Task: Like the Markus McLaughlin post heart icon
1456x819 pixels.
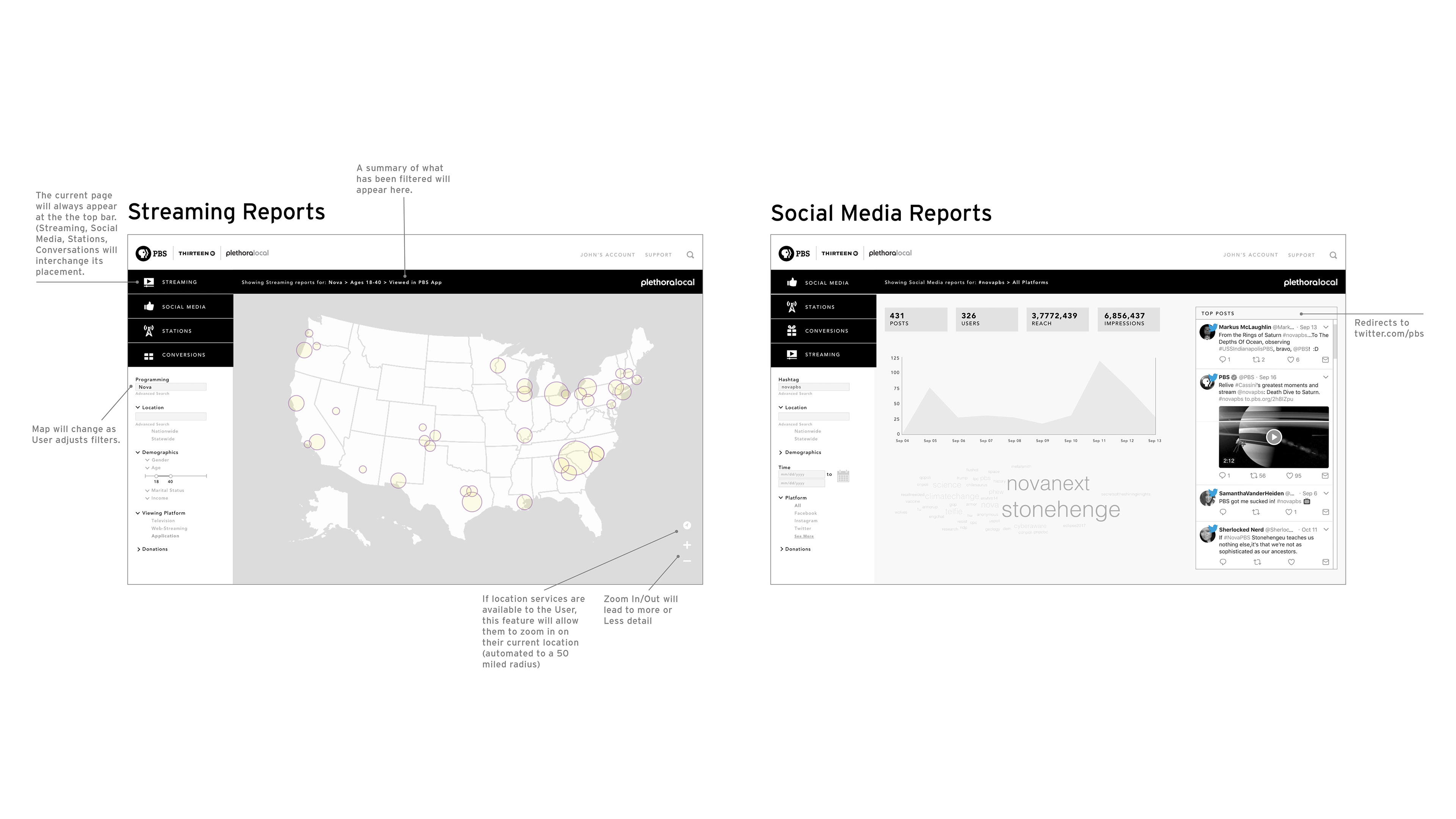Action: (1290, 360)
